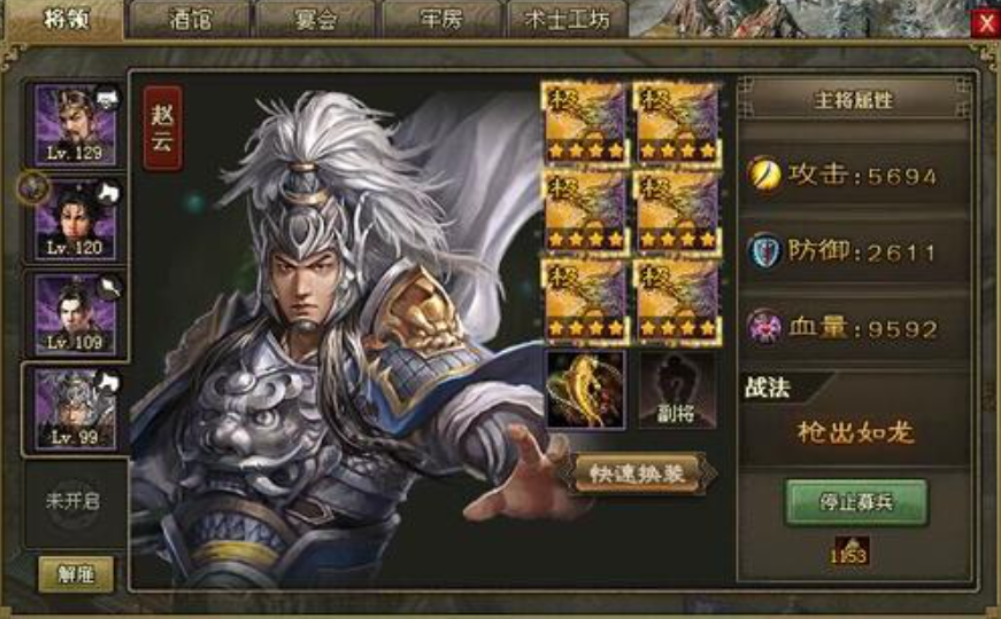Switch to the 宴会 tab

click(x=315, y=20)
